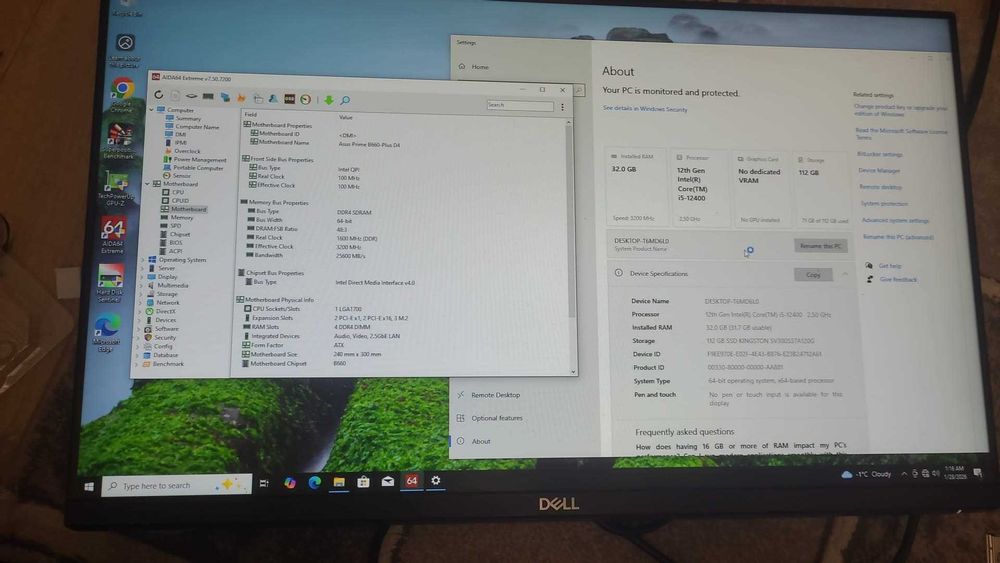Click the Rename this PC button
The height and width of the screenshot is (563, 1000).
[820, 245]
